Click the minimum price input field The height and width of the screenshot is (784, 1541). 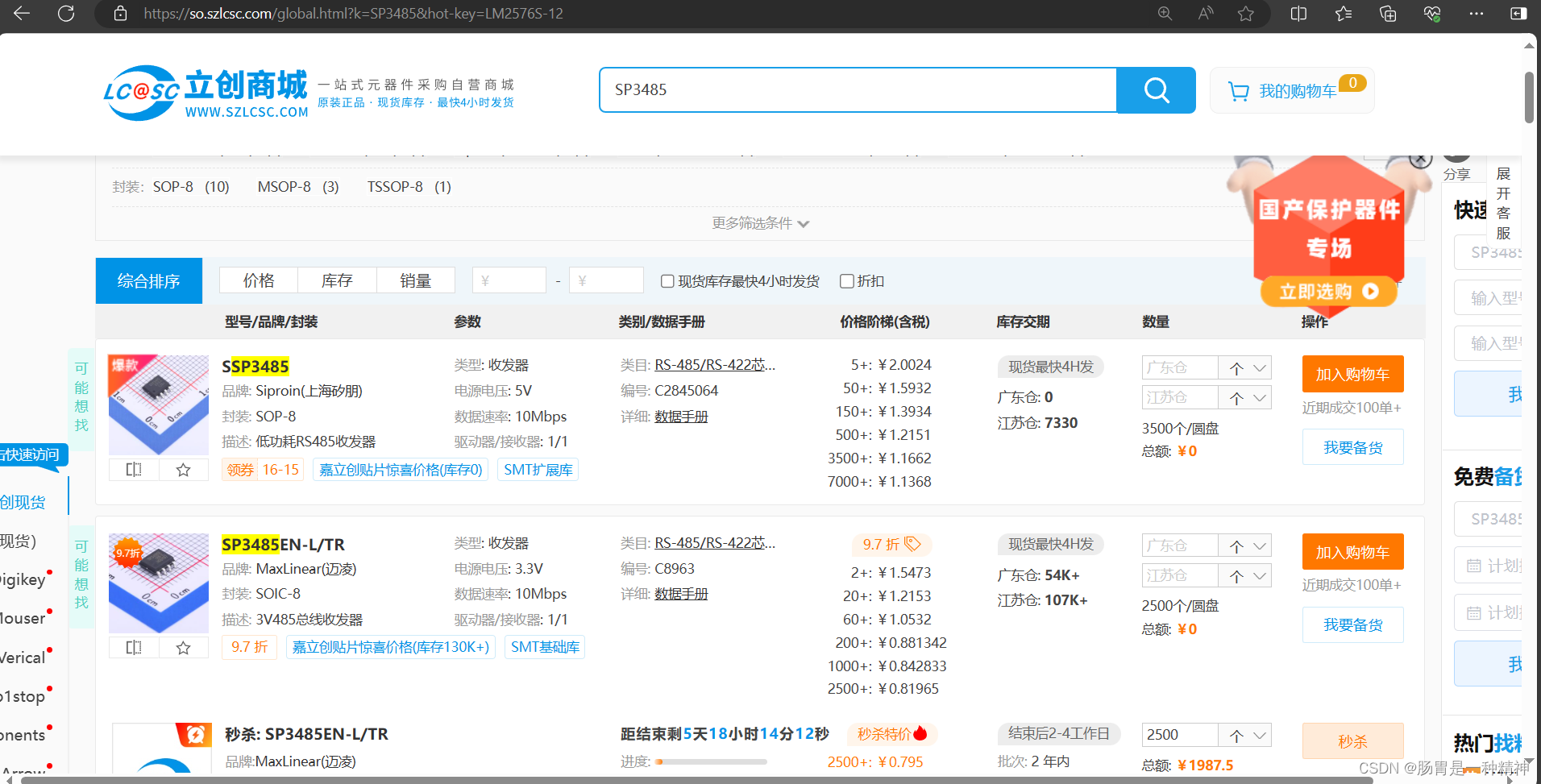click(x=509, y=280)
